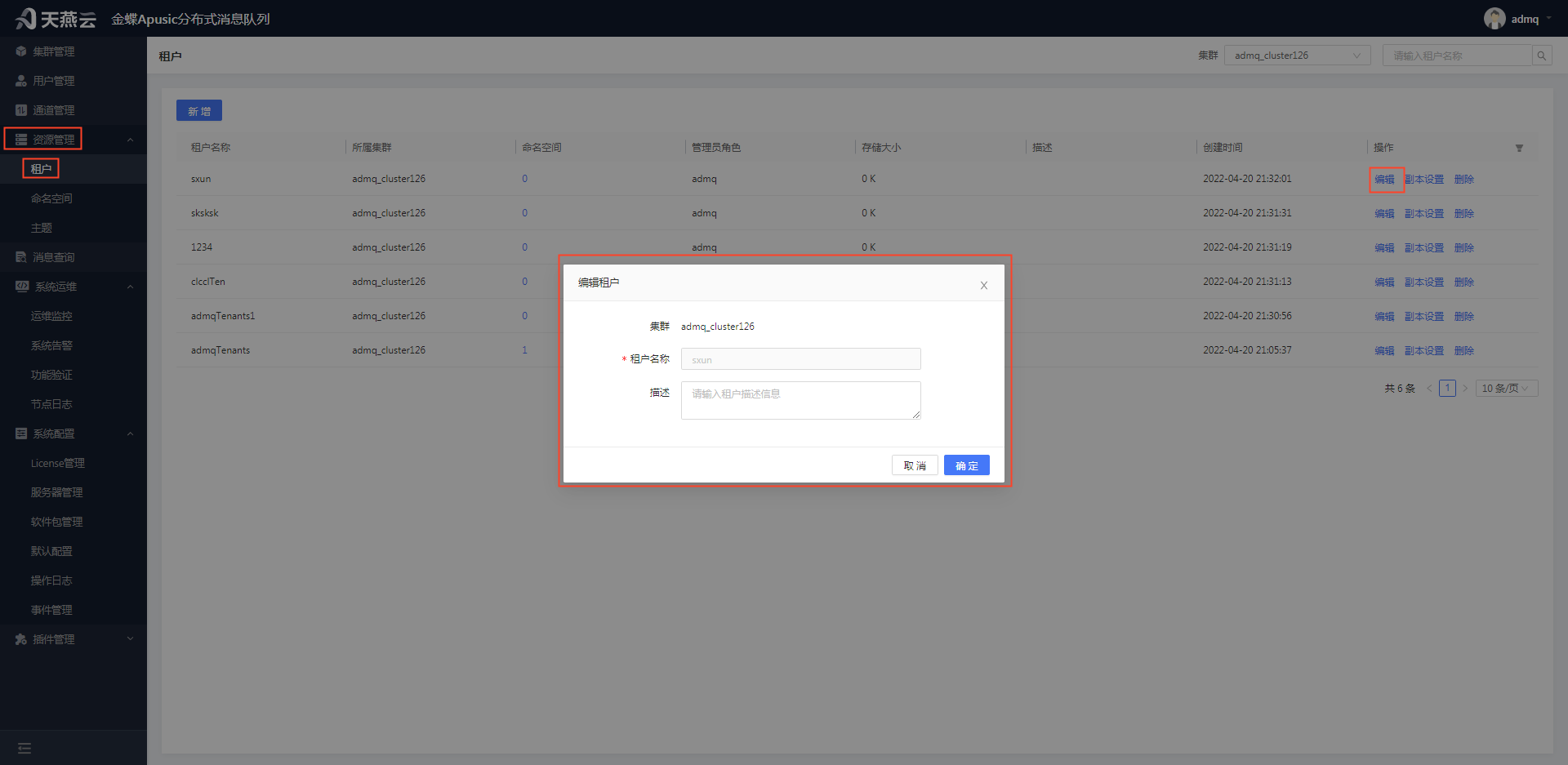Click 确定 in the edit tenant dialog
Screen dimensions: 1568x765
tap(966, 465)
